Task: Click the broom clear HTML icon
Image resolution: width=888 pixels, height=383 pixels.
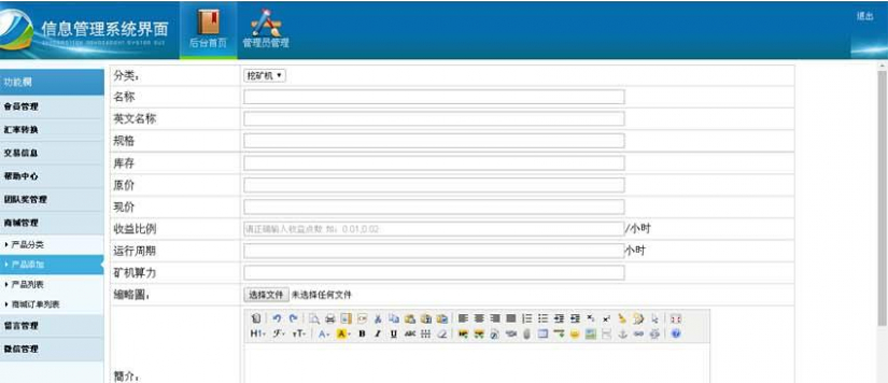Action: [x=622, y=319]
